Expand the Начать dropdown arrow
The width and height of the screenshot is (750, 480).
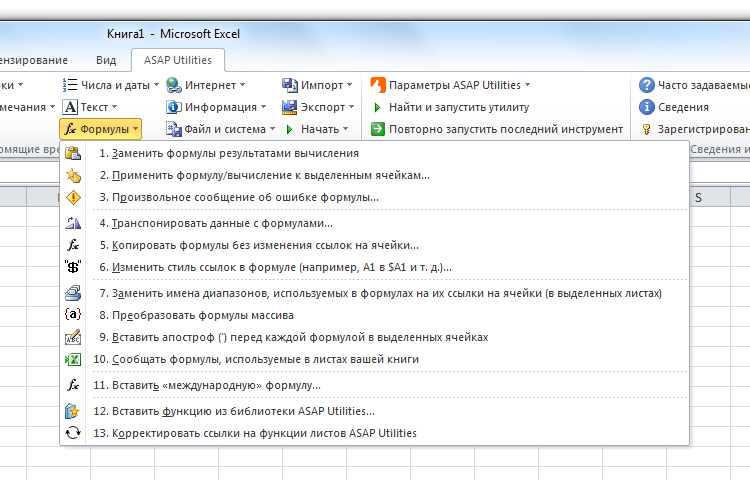[x=346, y=129]
